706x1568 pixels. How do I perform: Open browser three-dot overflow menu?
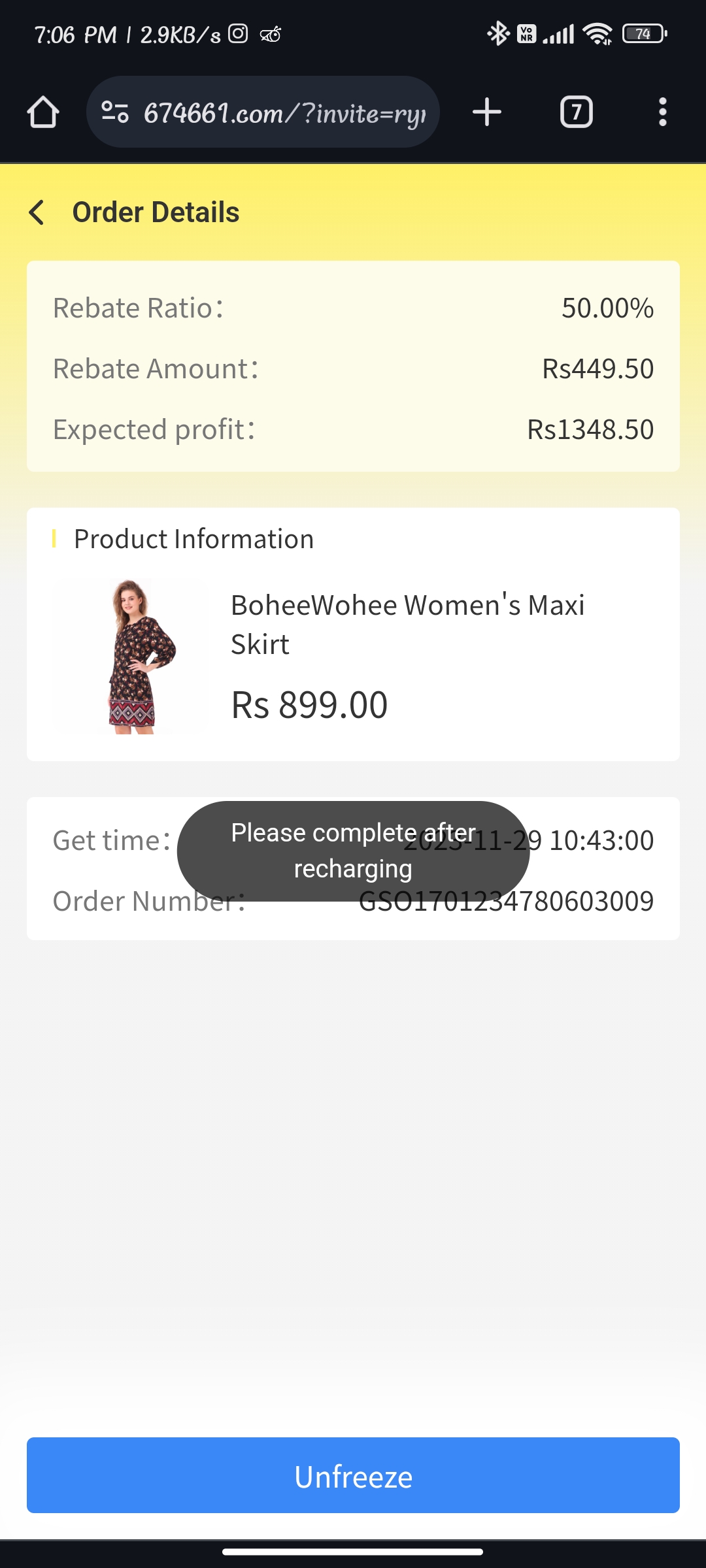pyautogui.click(x=662, y=112)
